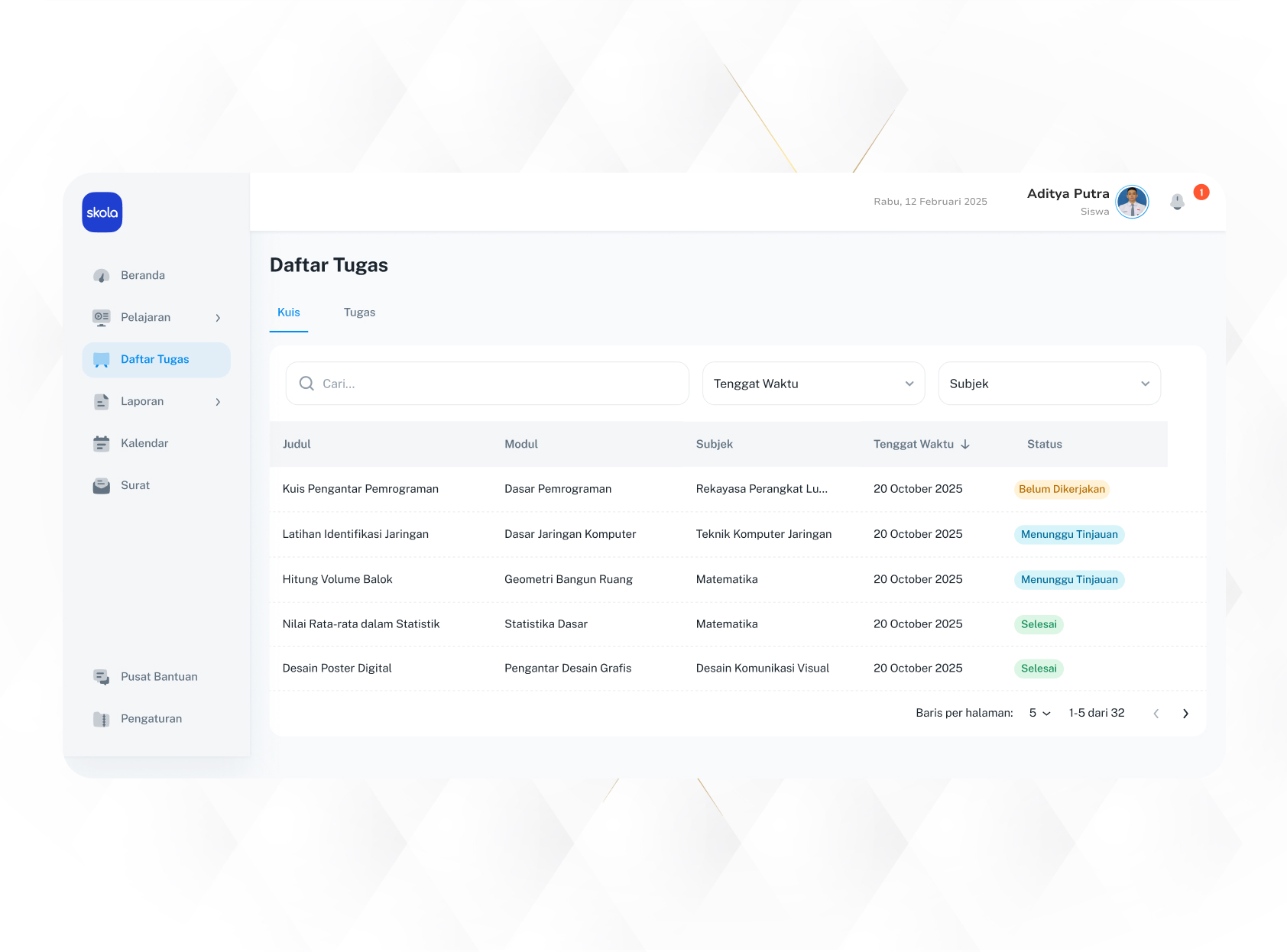Image resolution: width=1287 pixels, height=952 pixels.
Task: Select the Kuis tab
Action: point(289,312)
